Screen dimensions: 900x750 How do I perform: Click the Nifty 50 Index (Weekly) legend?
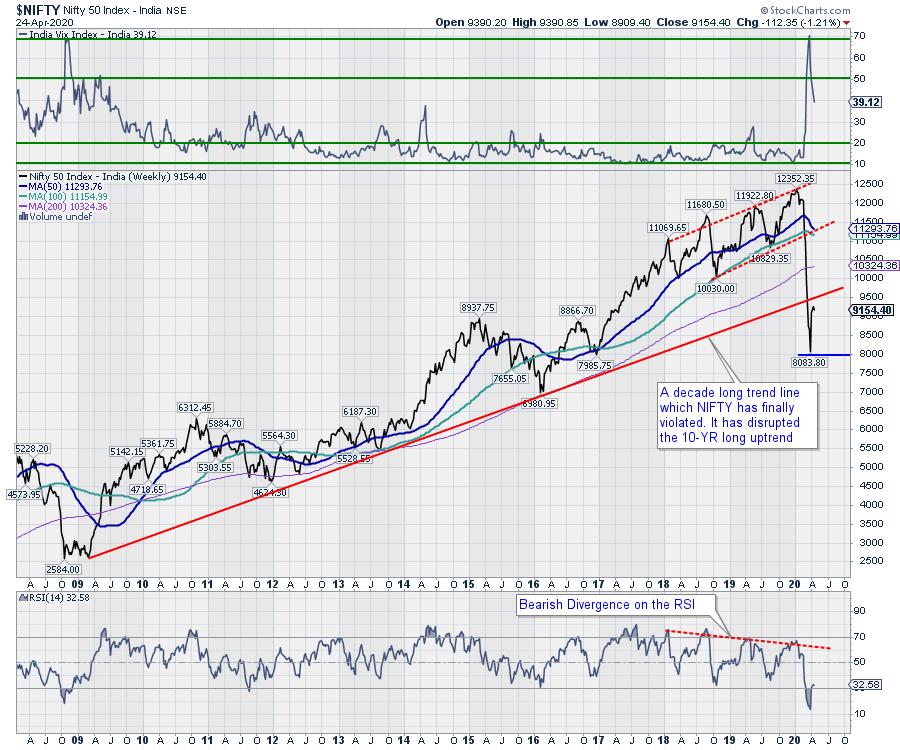click(x=113, y=177)
